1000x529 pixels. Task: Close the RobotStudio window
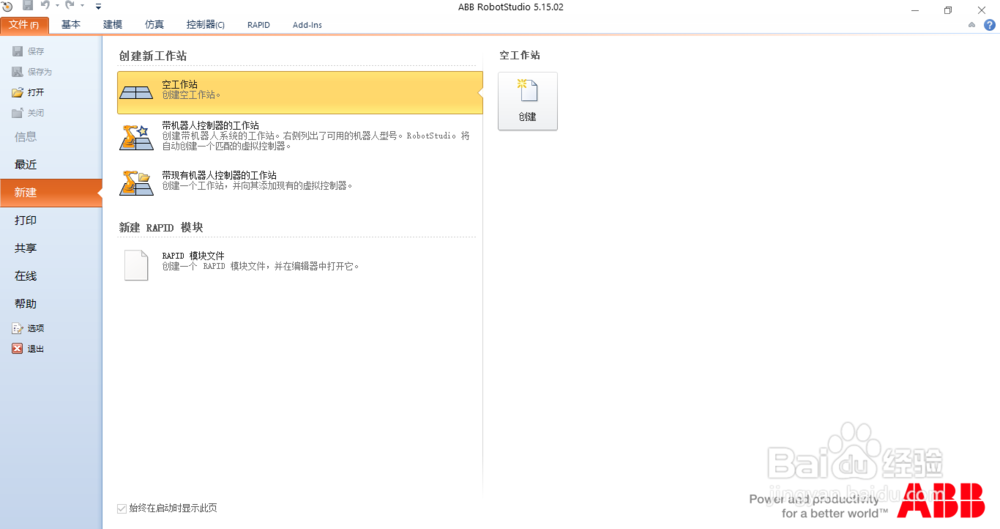(982, 10)
